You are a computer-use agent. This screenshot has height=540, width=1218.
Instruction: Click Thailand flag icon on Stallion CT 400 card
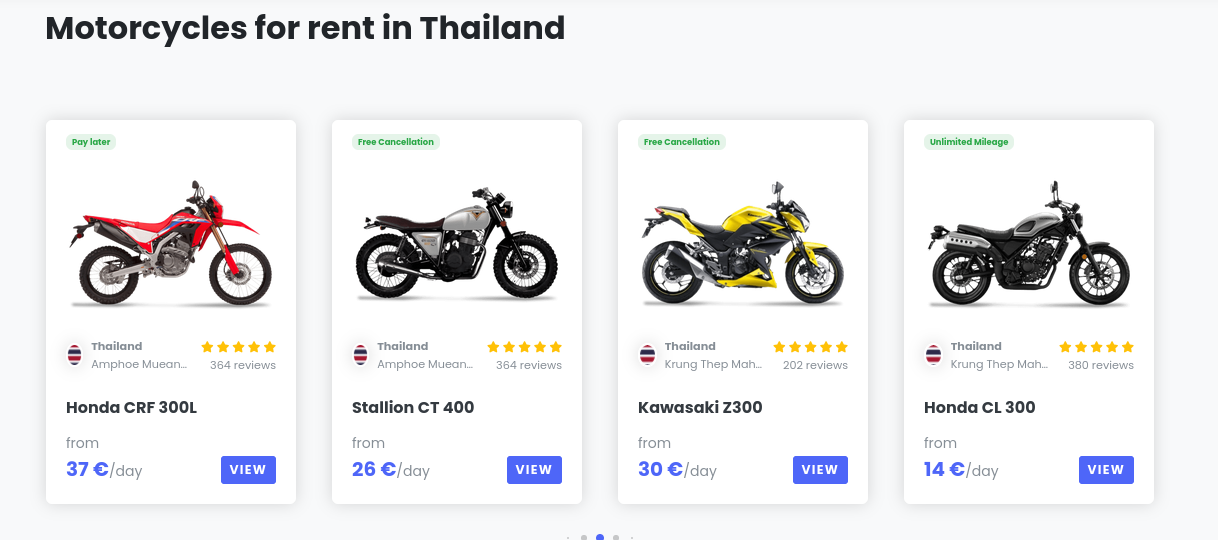[361, 355]
